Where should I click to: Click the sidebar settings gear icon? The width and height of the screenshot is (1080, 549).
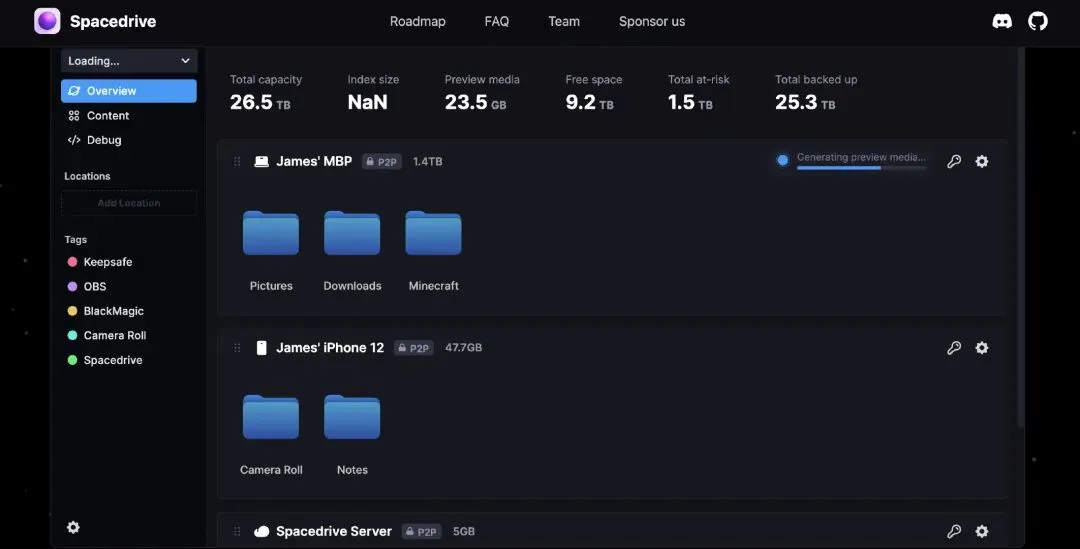tap(73, 527)
